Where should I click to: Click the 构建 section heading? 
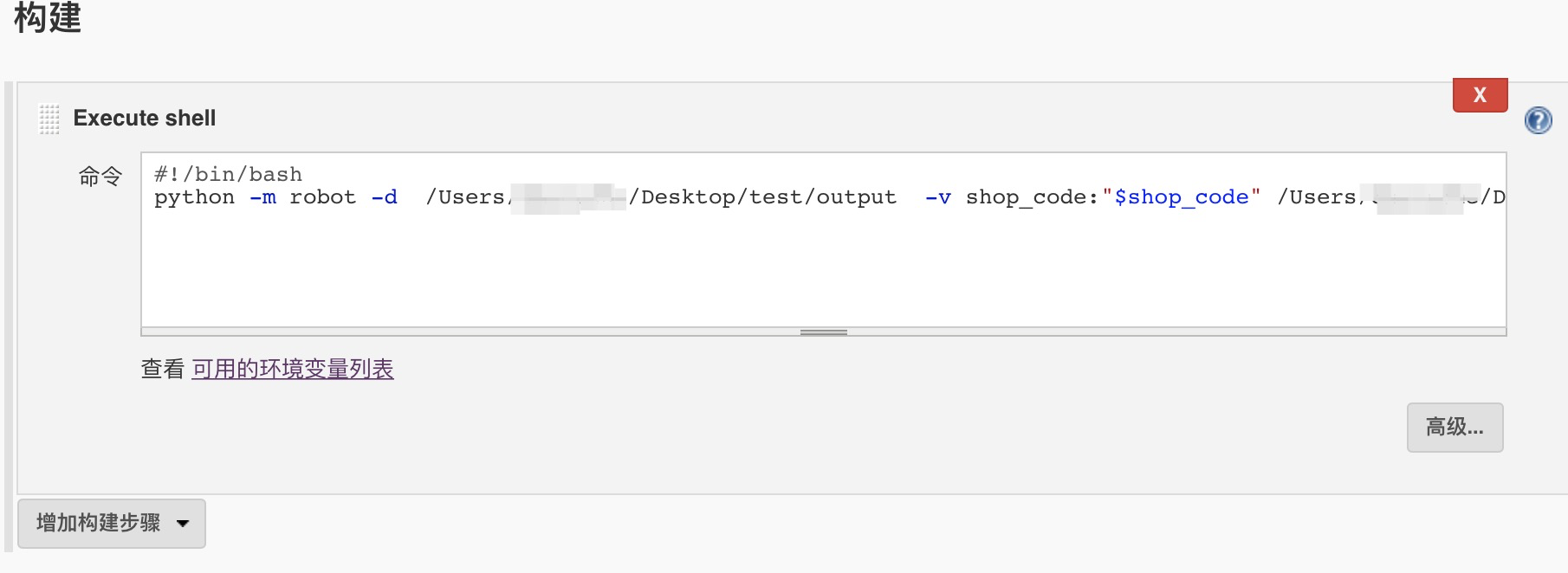(48, 17)
